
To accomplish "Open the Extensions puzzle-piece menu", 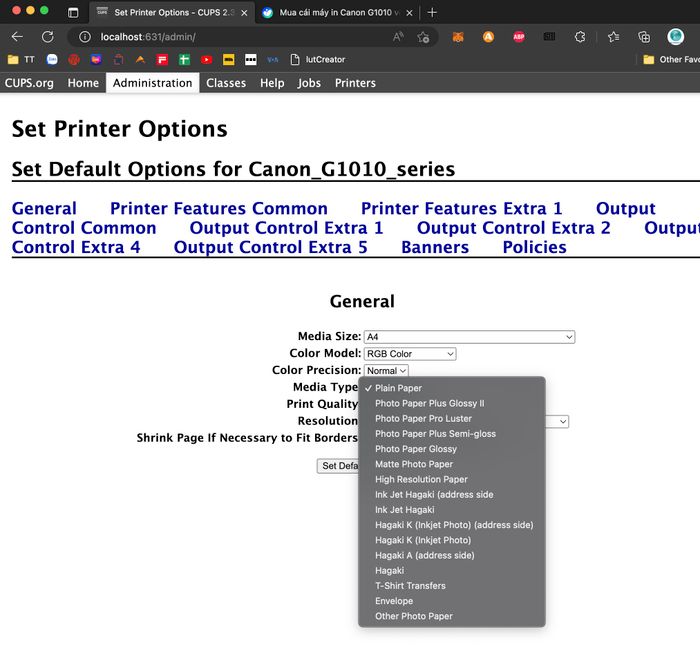I will tap(580, 37).
